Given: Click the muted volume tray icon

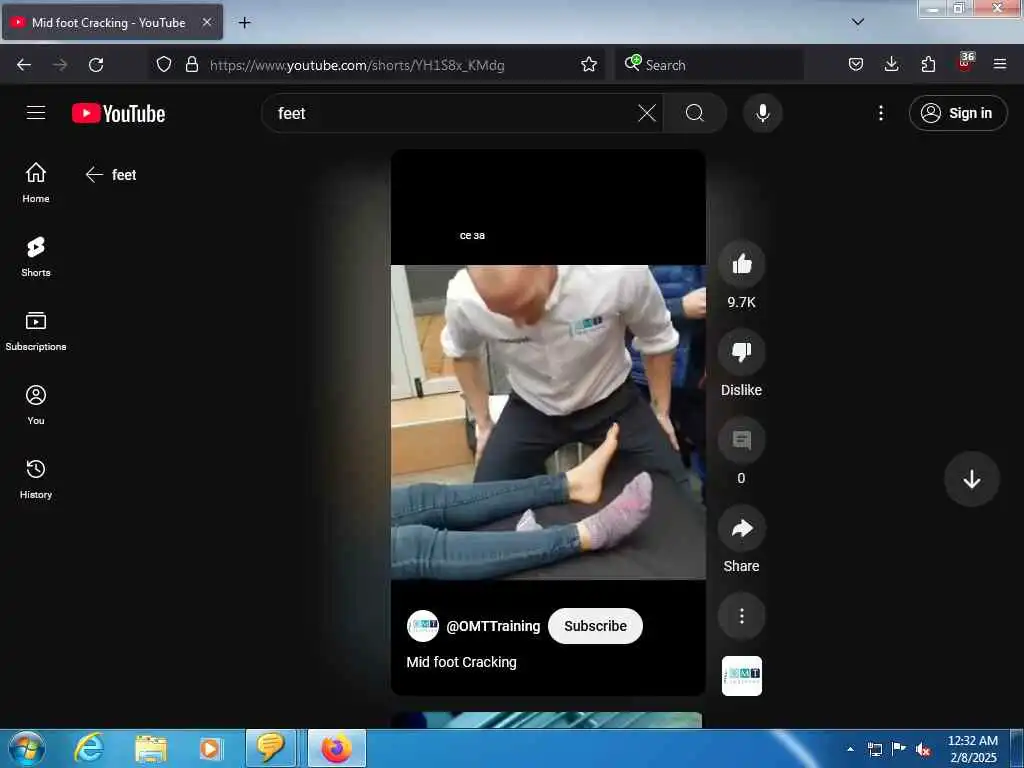Looking at the screenshot, I should pyautogui.click(x=923, y=750).
